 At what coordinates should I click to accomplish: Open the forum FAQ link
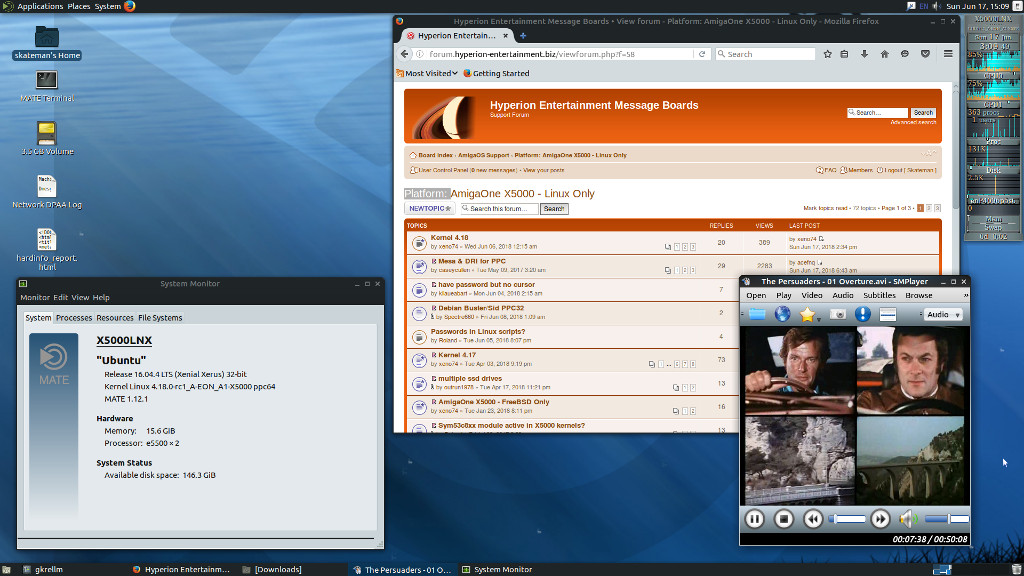pyautogui.click(x=826, y=170)
